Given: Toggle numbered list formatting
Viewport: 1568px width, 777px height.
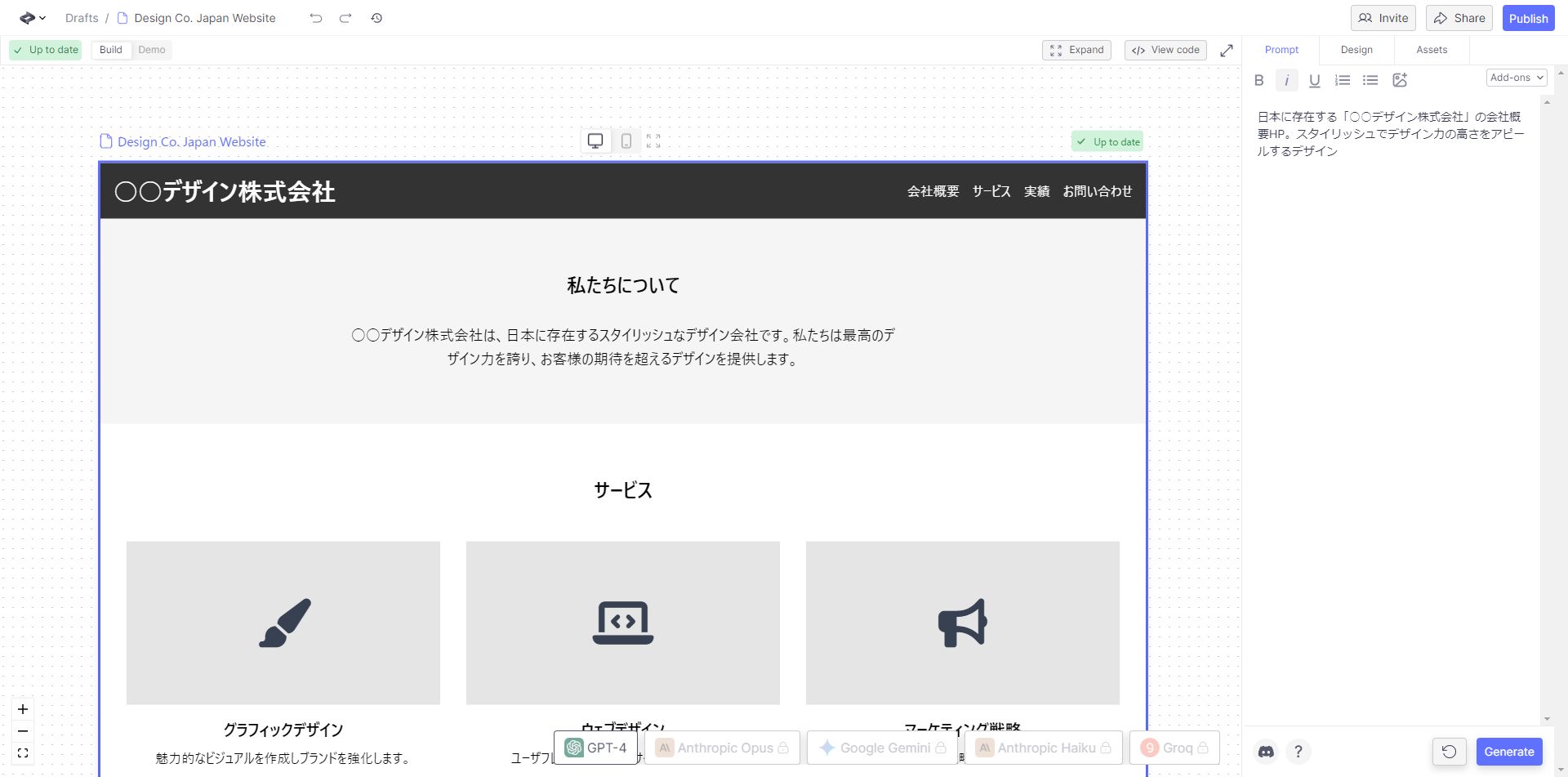Looking at the screenshot, I should coord(1342,80).
